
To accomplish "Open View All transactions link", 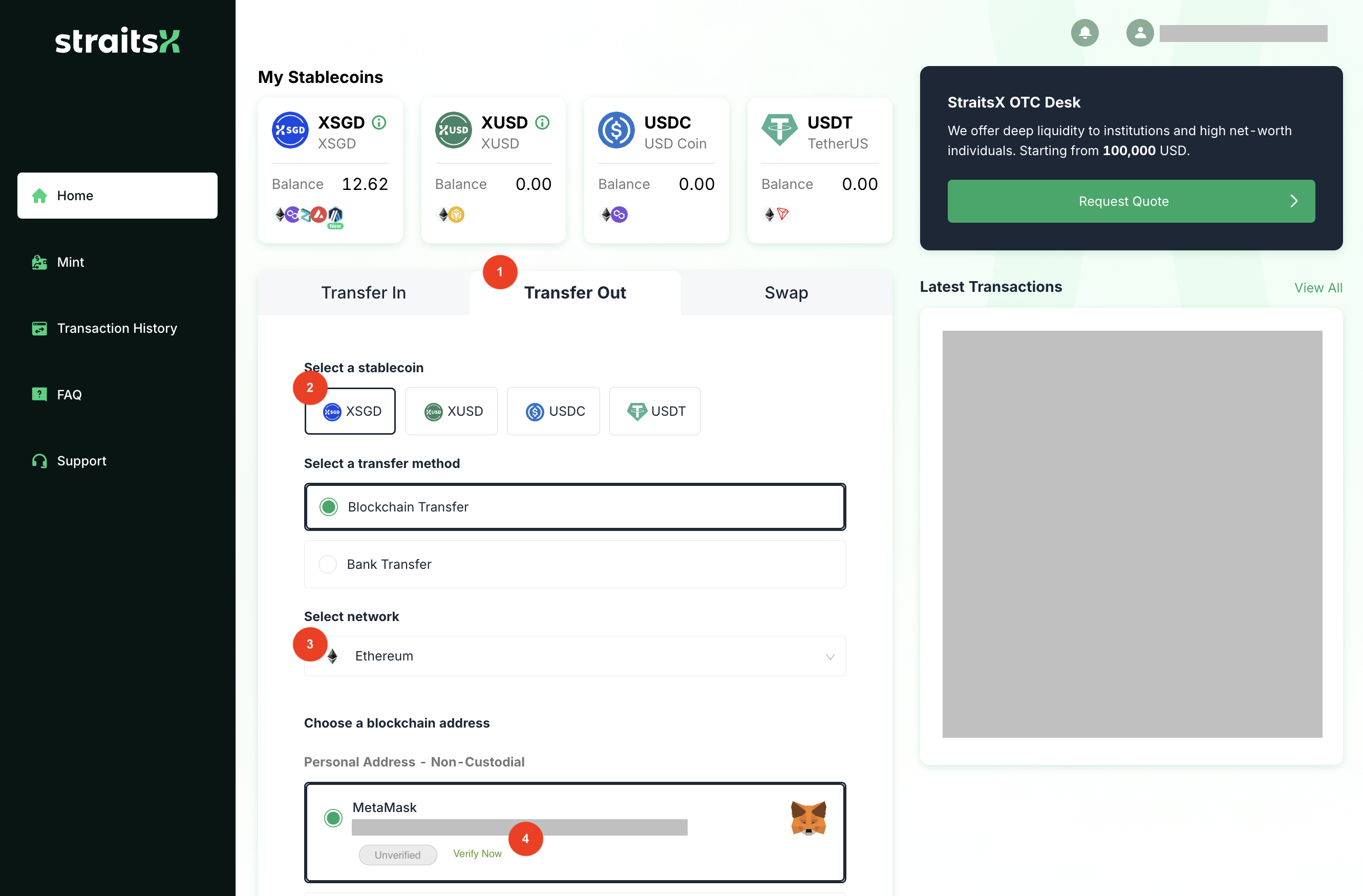I will point(1318,287).
